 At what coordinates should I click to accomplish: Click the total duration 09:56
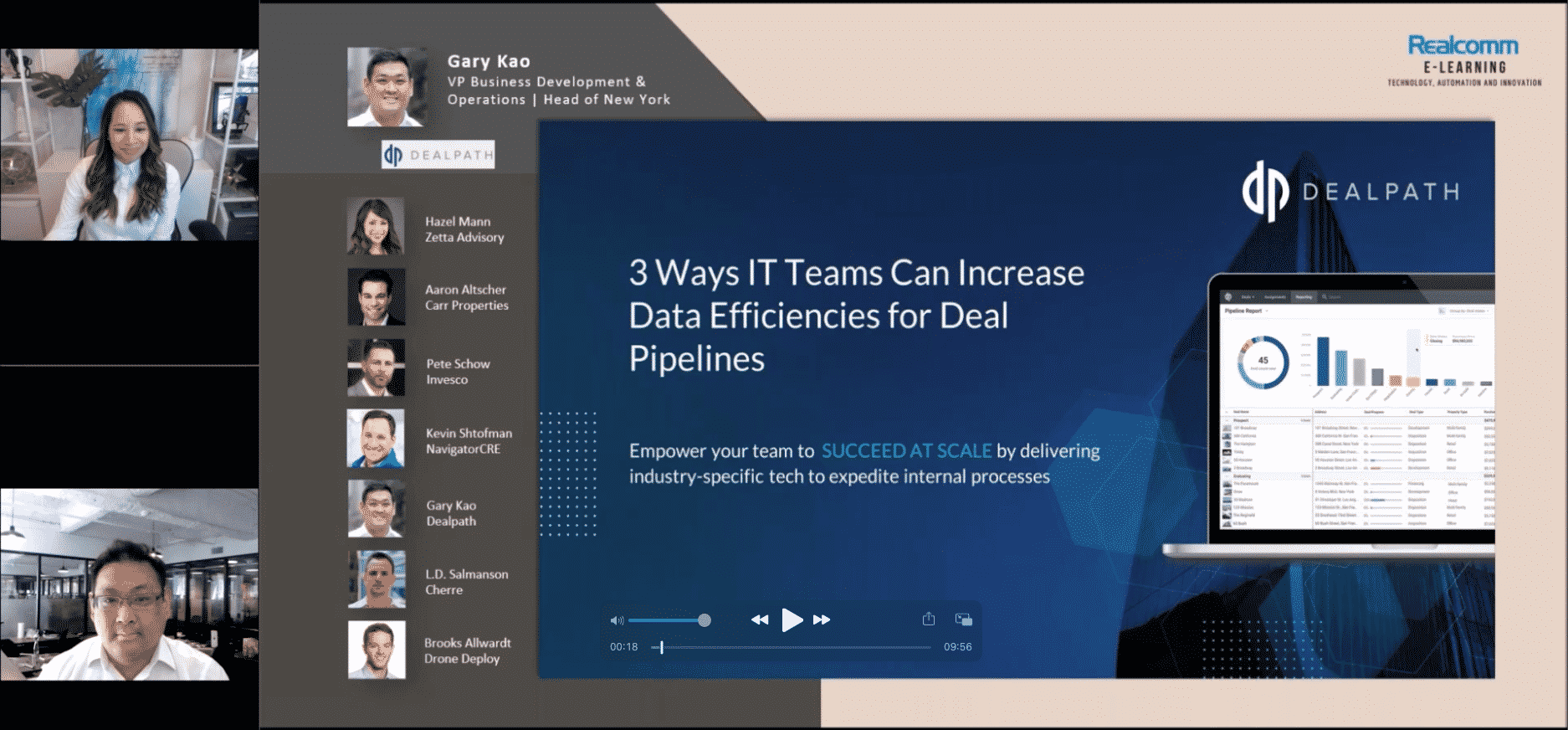[x=958, y=647]
